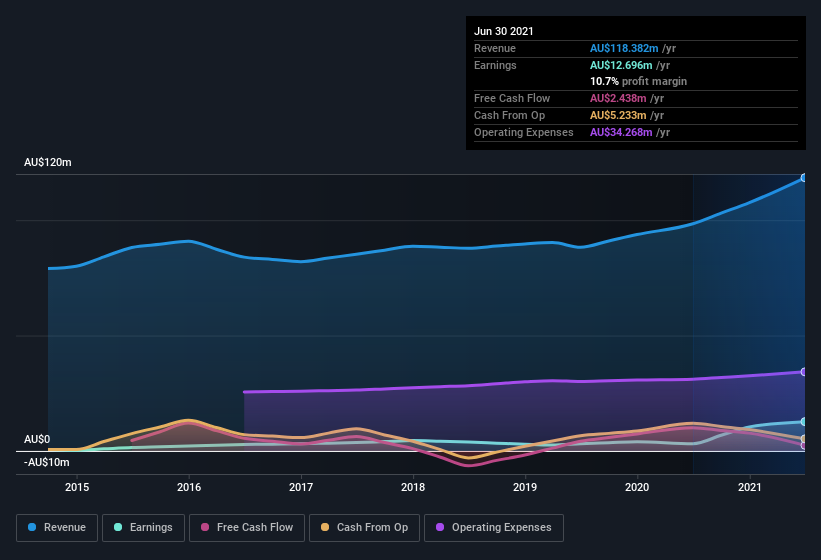821x560 pixels.
Task: Click the blue dot in Revenue legend
Action: click(x=32, y=527)
